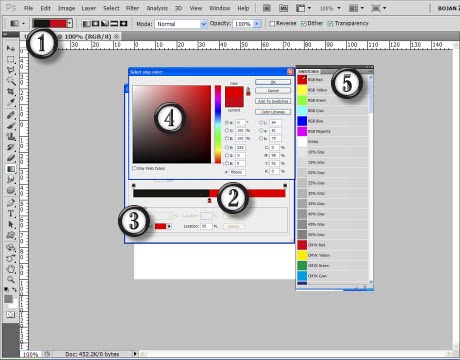
Task: Toggle the Dither checkbox
Action: click(x=303, y=23)
